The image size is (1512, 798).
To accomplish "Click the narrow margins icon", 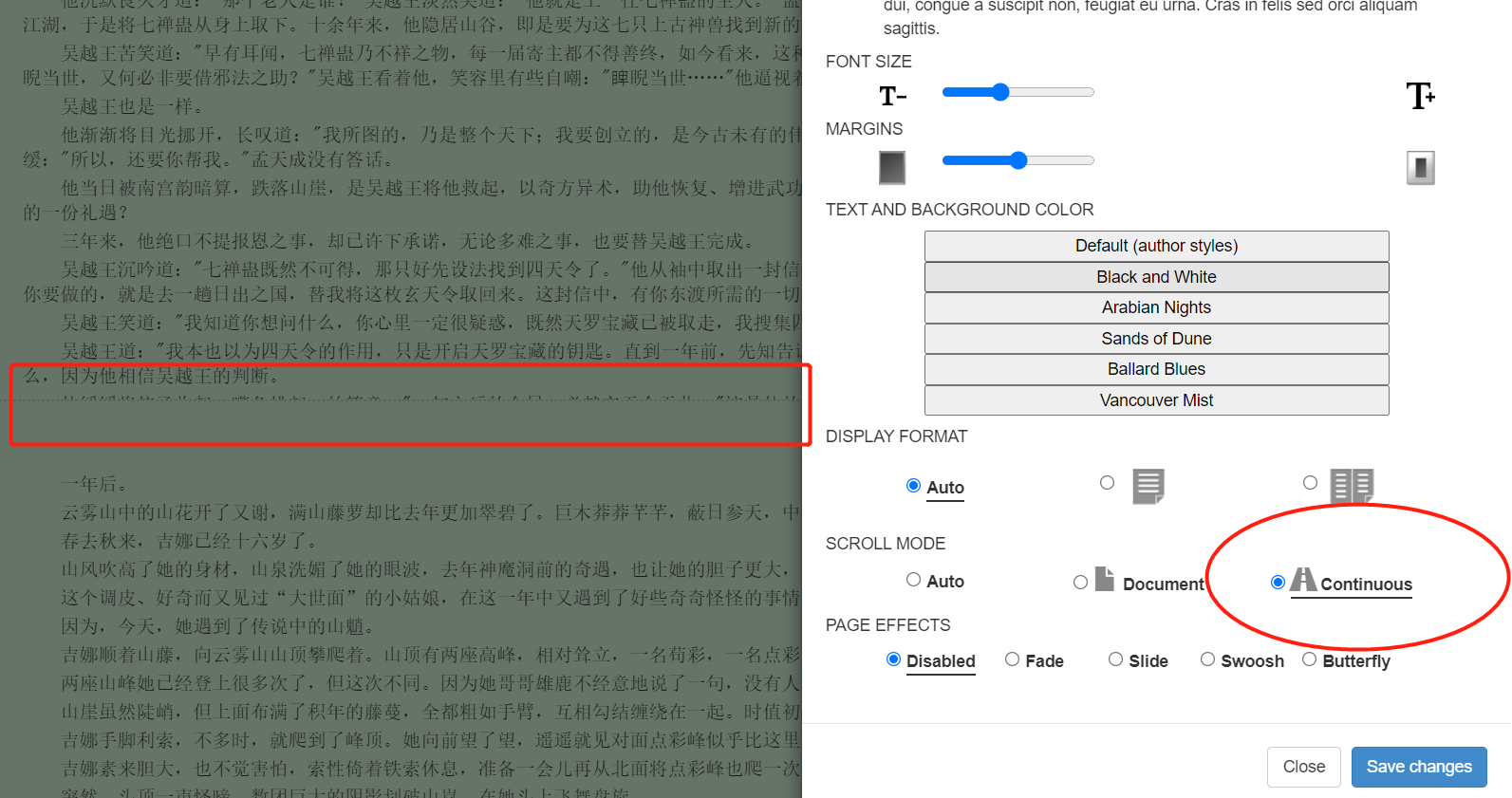I will click(x=892, y=168).
